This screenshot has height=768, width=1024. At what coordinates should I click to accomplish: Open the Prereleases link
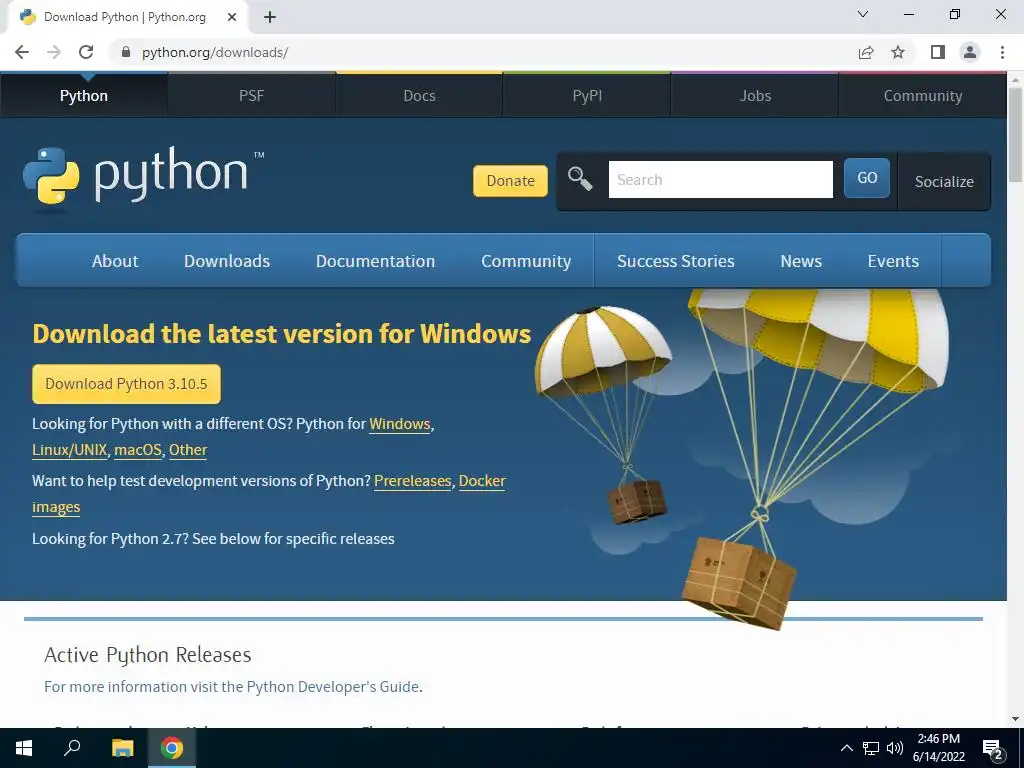click(412, 481)
